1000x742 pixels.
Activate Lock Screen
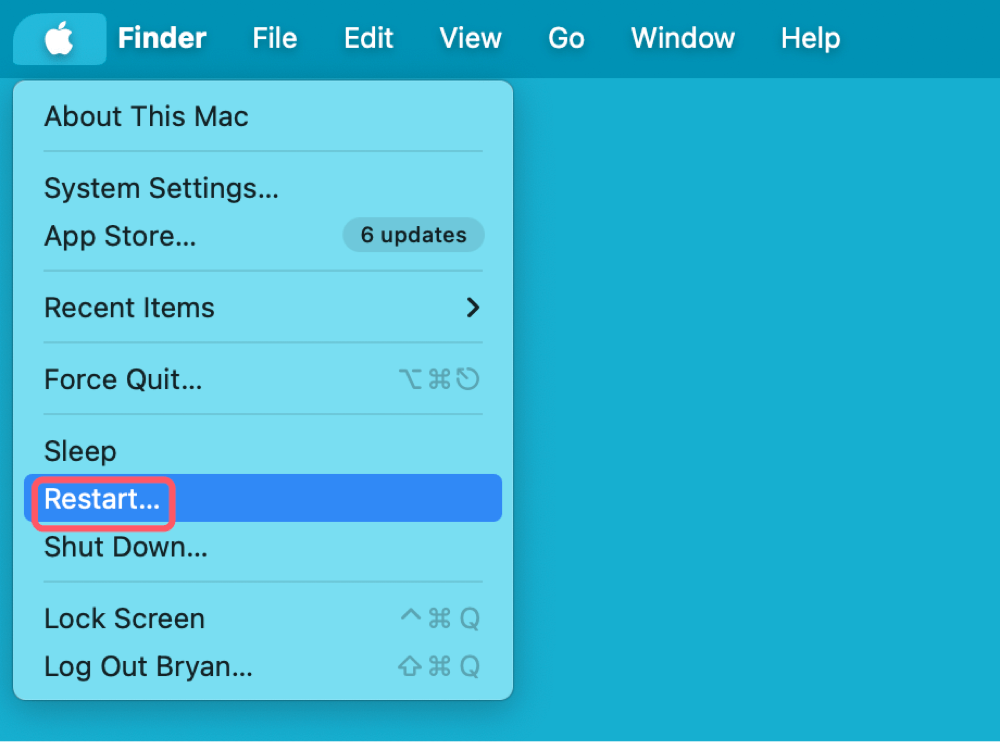click(124, 618)
